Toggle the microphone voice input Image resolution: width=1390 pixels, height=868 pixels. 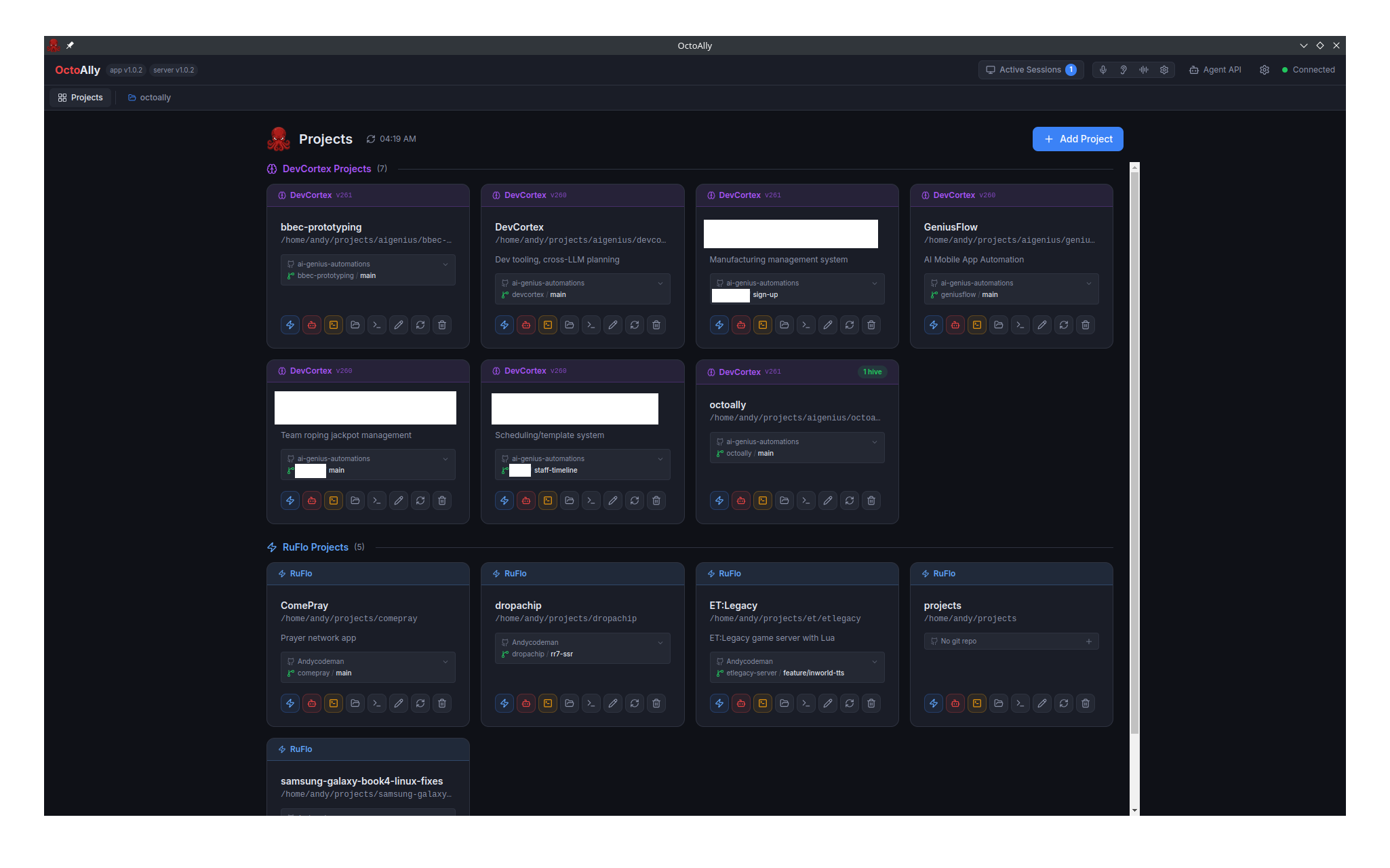coord(1103,70)
